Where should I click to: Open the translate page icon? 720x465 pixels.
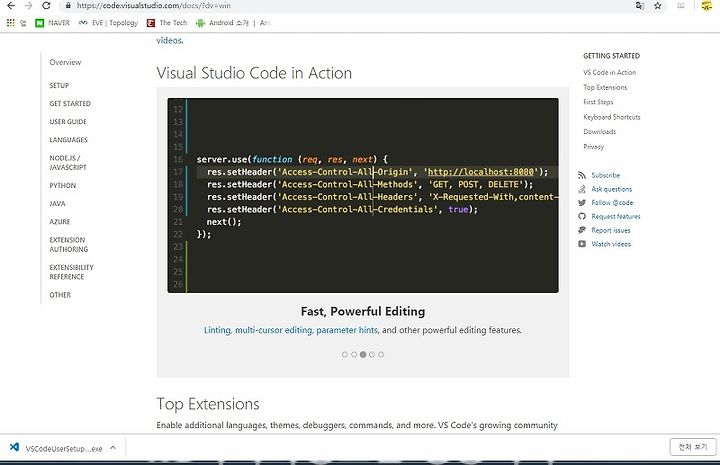tap(640, 6)
